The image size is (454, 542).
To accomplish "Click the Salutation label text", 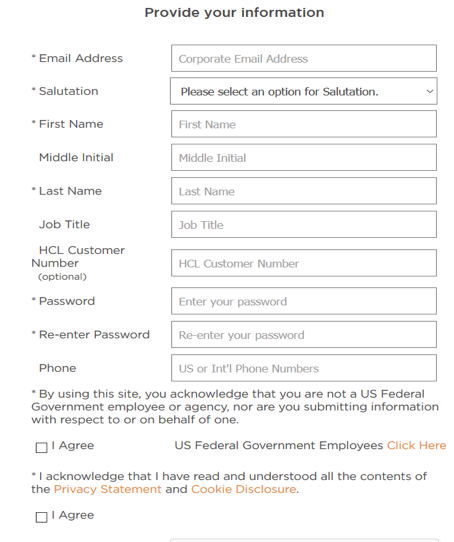I will (x=68, y=91).
